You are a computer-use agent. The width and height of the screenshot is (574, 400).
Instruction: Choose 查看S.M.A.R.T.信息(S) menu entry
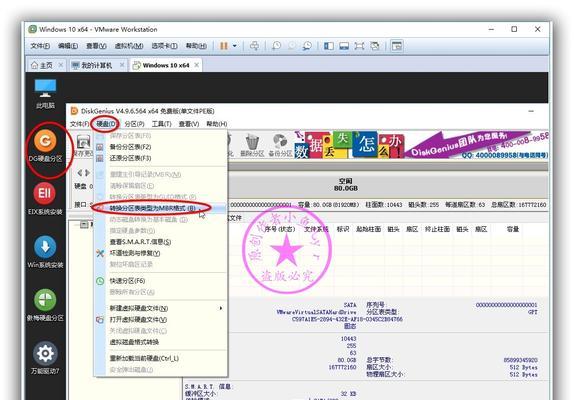(160, 242)
